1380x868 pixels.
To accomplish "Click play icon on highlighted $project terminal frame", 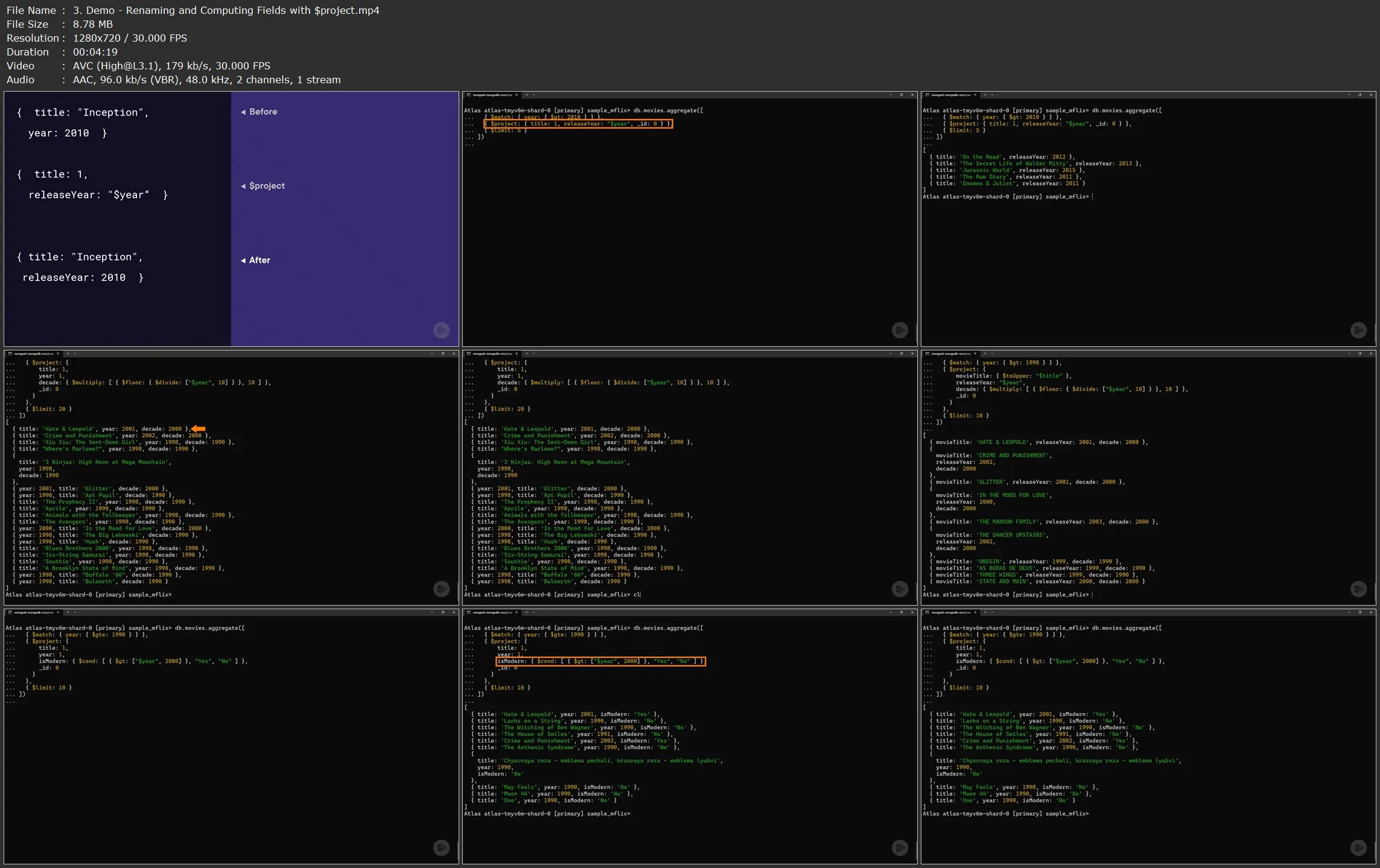I will point(900,330).
